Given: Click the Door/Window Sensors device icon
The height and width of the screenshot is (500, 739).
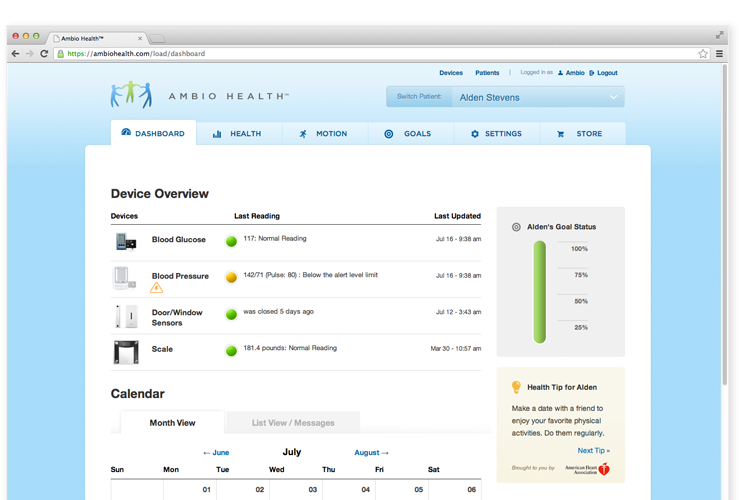Looking at the screenshot, I should click(125, 317).
